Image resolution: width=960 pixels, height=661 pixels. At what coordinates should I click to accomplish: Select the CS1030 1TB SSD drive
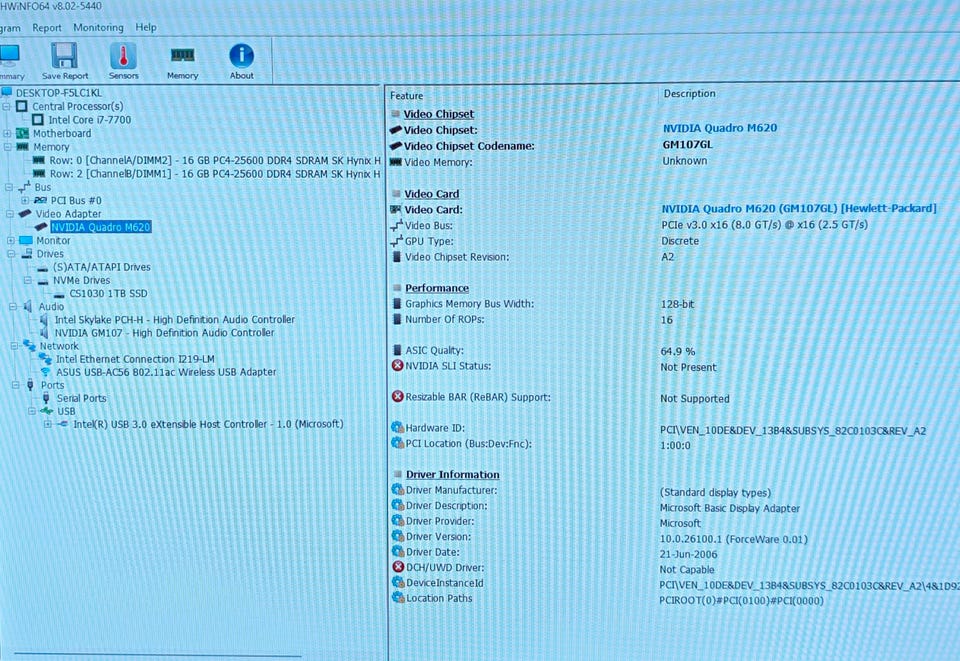point(108,294)
